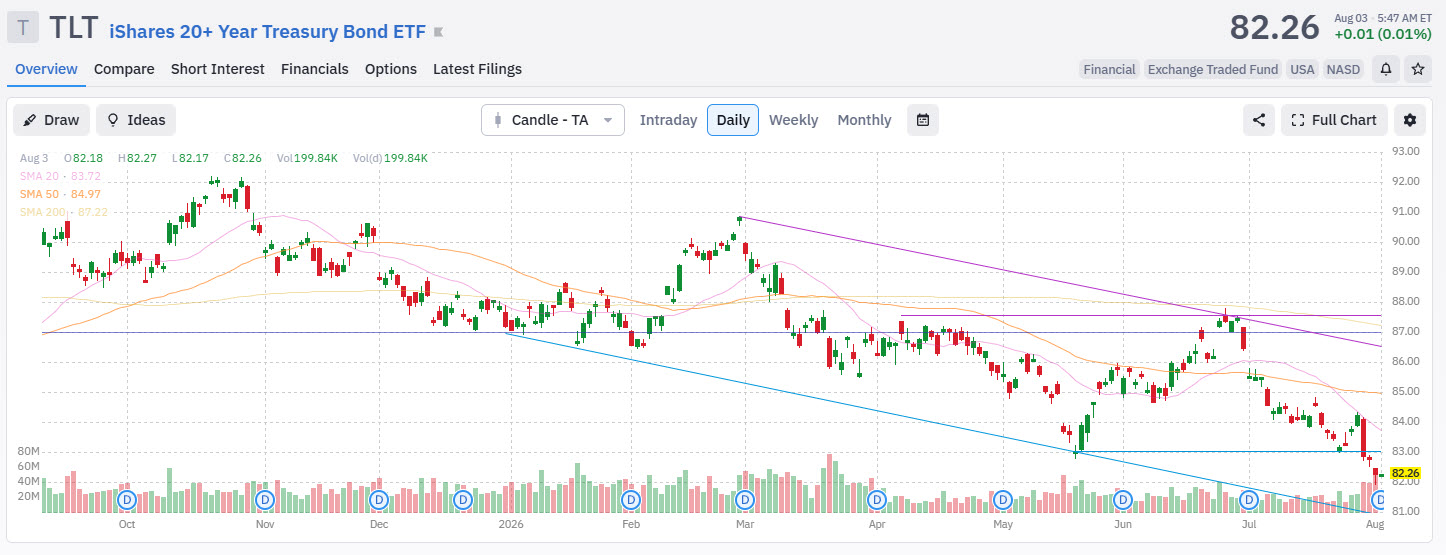The height and width of the screenshot is (555, 1446).
Task: Click the SMA 200 indicator label
Action: click(63, 212)
